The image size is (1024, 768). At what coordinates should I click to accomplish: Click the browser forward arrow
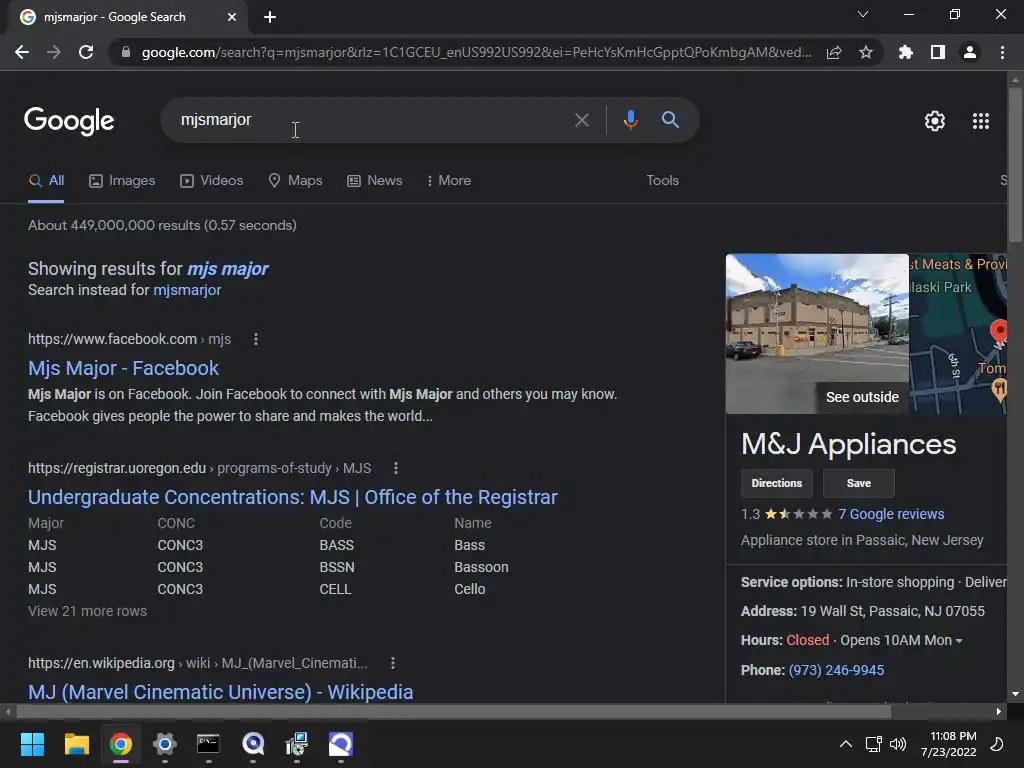[x=54, y=52]
